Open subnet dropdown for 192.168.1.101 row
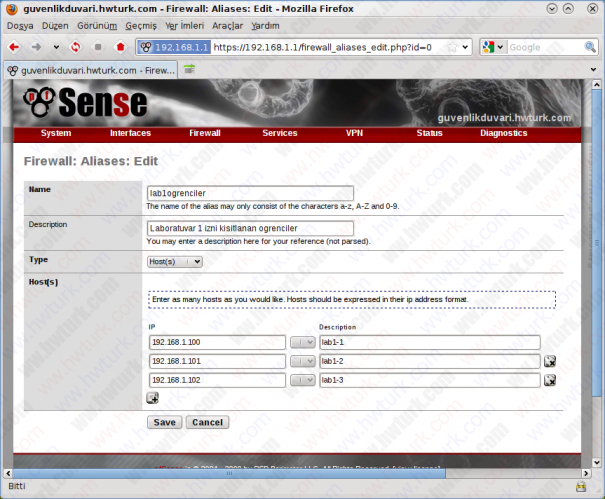605x499 pixels. 302,361
